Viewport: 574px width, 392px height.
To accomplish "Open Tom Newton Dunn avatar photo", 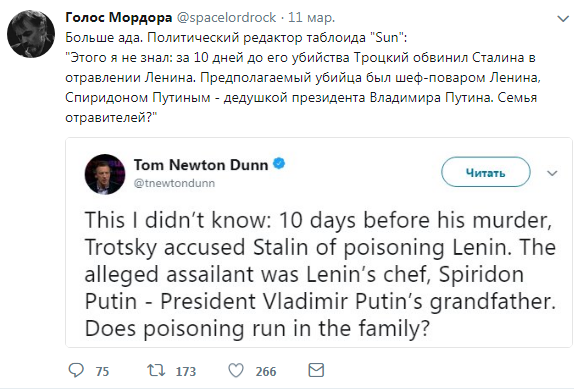I will coord(105,174).
